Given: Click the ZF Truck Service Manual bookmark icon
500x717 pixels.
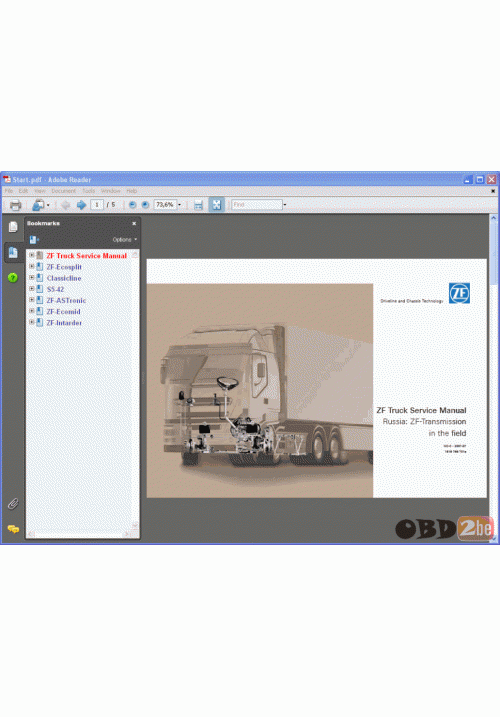Looking at the screenshot, I should (x=40, y=256).
